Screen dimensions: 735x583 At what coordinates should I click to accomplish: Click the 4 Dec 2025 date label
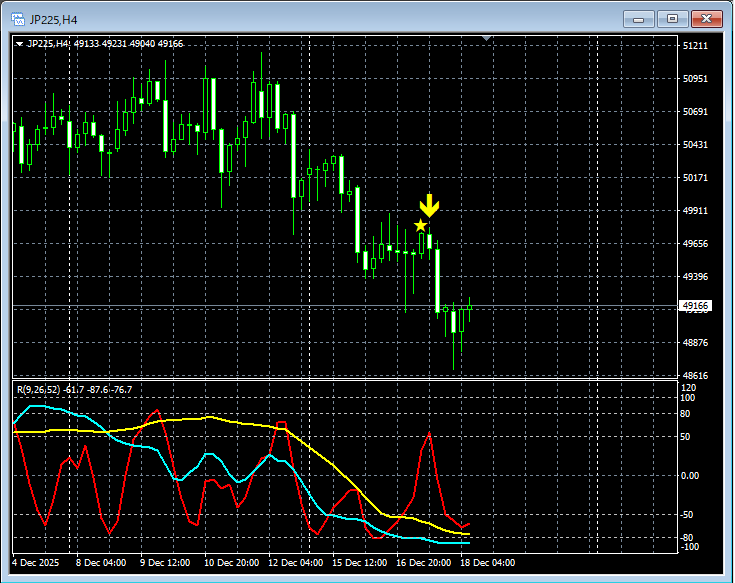coord(37,563)
